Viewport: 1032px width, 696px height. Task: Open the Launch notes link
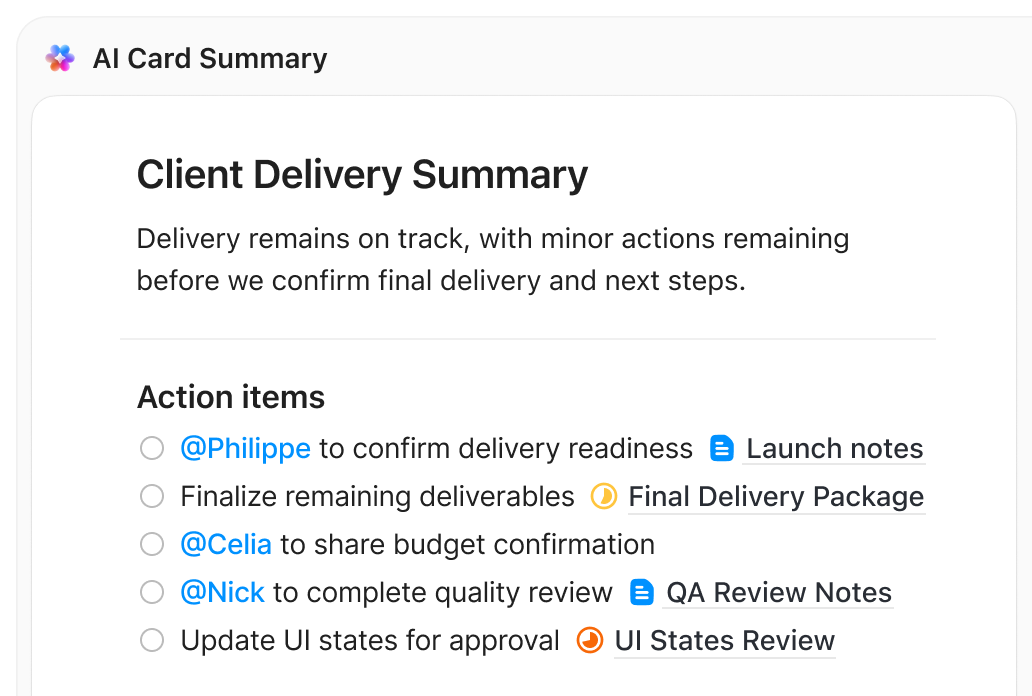[x=834, y=448]
